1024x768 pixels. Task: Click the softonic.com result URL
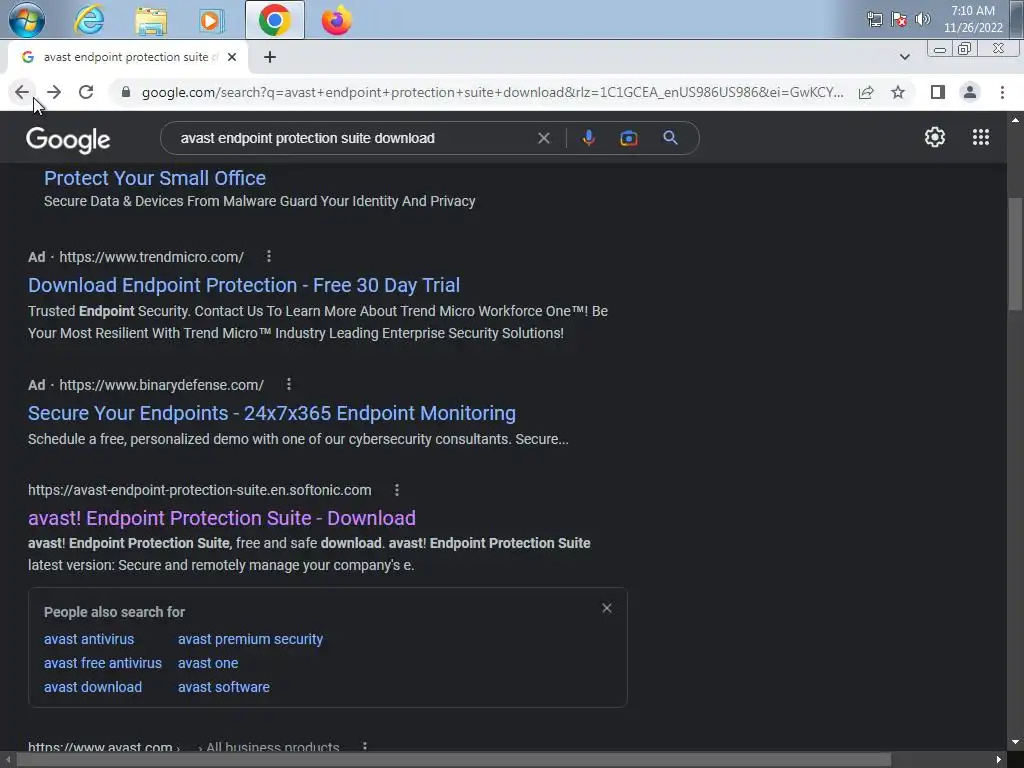(199, 490)
